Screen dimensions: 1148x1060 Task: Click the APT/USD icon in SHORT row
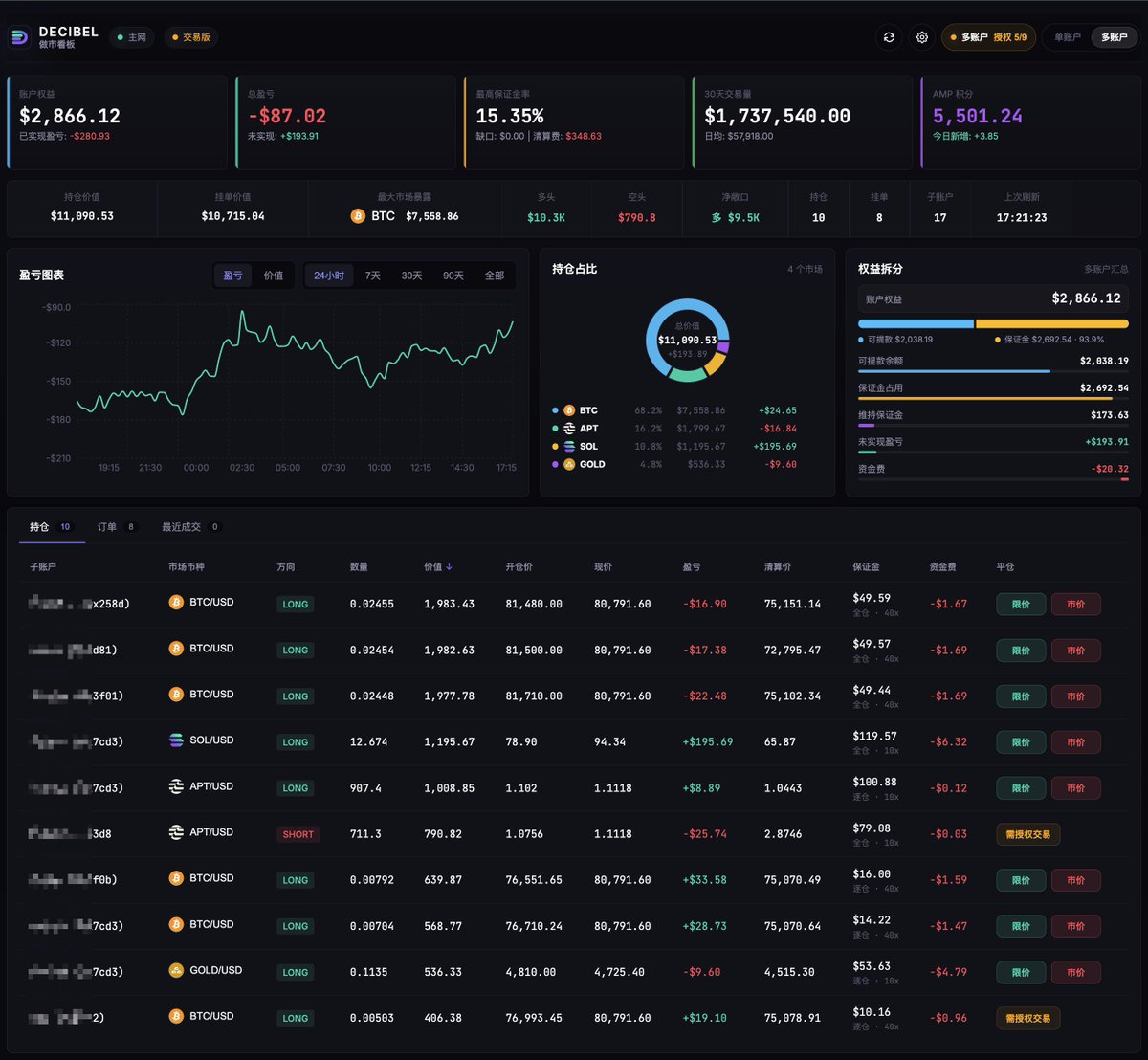point(176,832)
